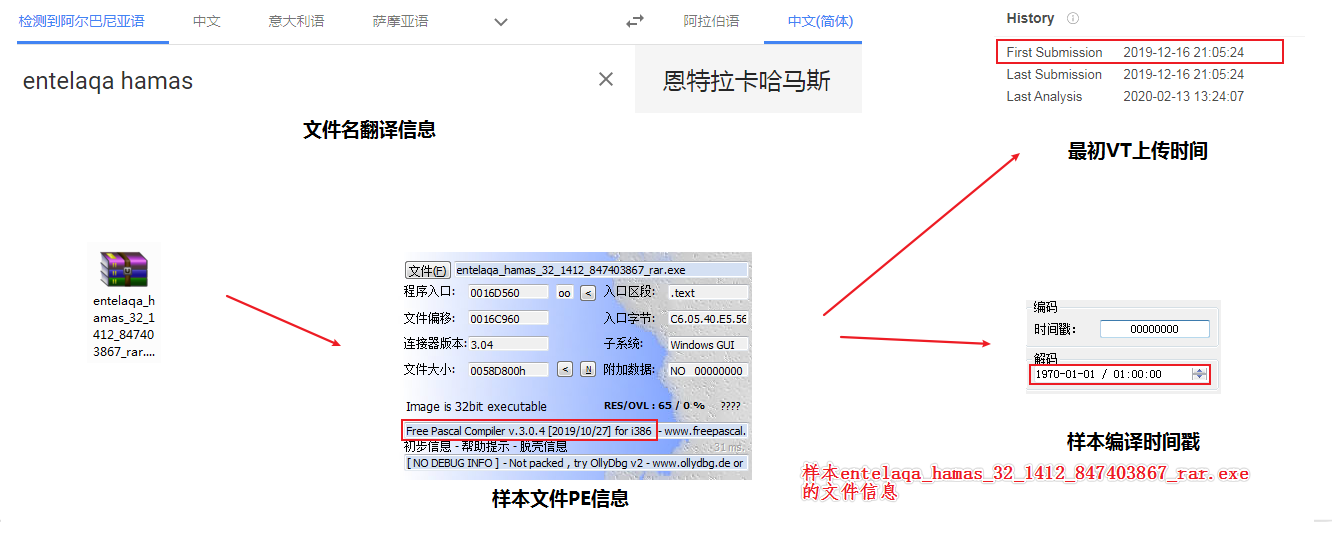Select 萨摩亚语 source language tab

pos(400,21)
